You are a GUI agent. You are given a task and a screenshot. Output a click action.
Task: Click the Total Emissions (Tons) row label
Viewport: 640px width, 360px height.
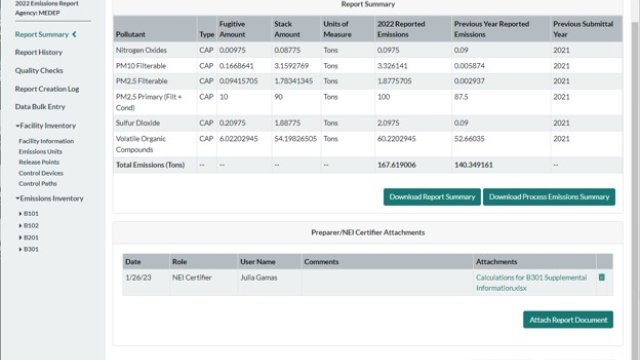point(150,165)
